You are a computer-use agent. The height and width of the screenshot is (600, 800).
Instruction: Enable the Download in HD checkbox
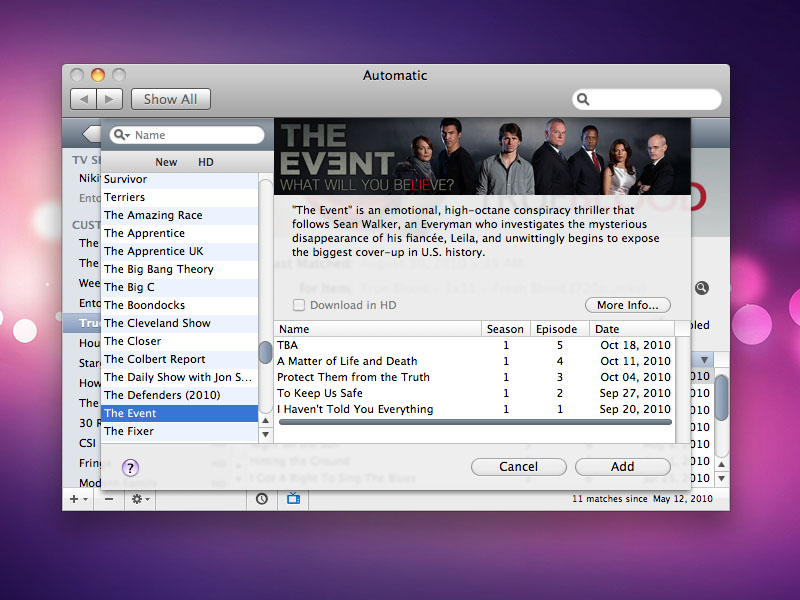(x=299, y=305)
